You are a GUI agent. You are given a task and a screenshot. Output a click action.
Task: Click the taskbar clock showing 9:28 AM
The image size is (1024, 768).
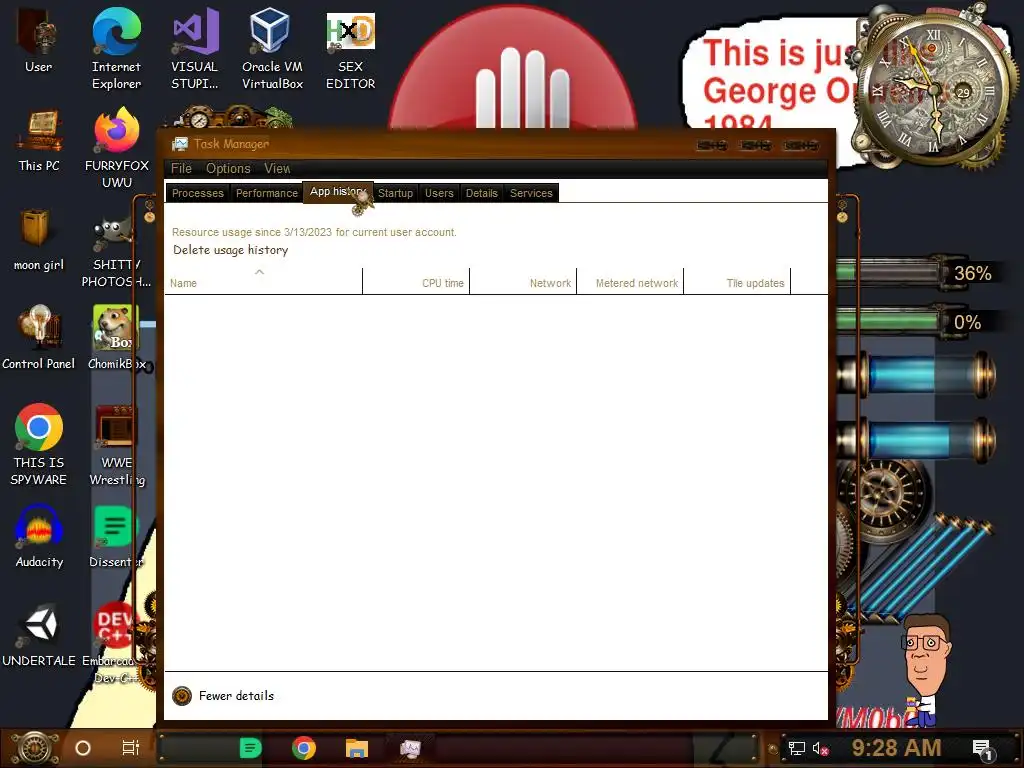(x=896, y=748)
